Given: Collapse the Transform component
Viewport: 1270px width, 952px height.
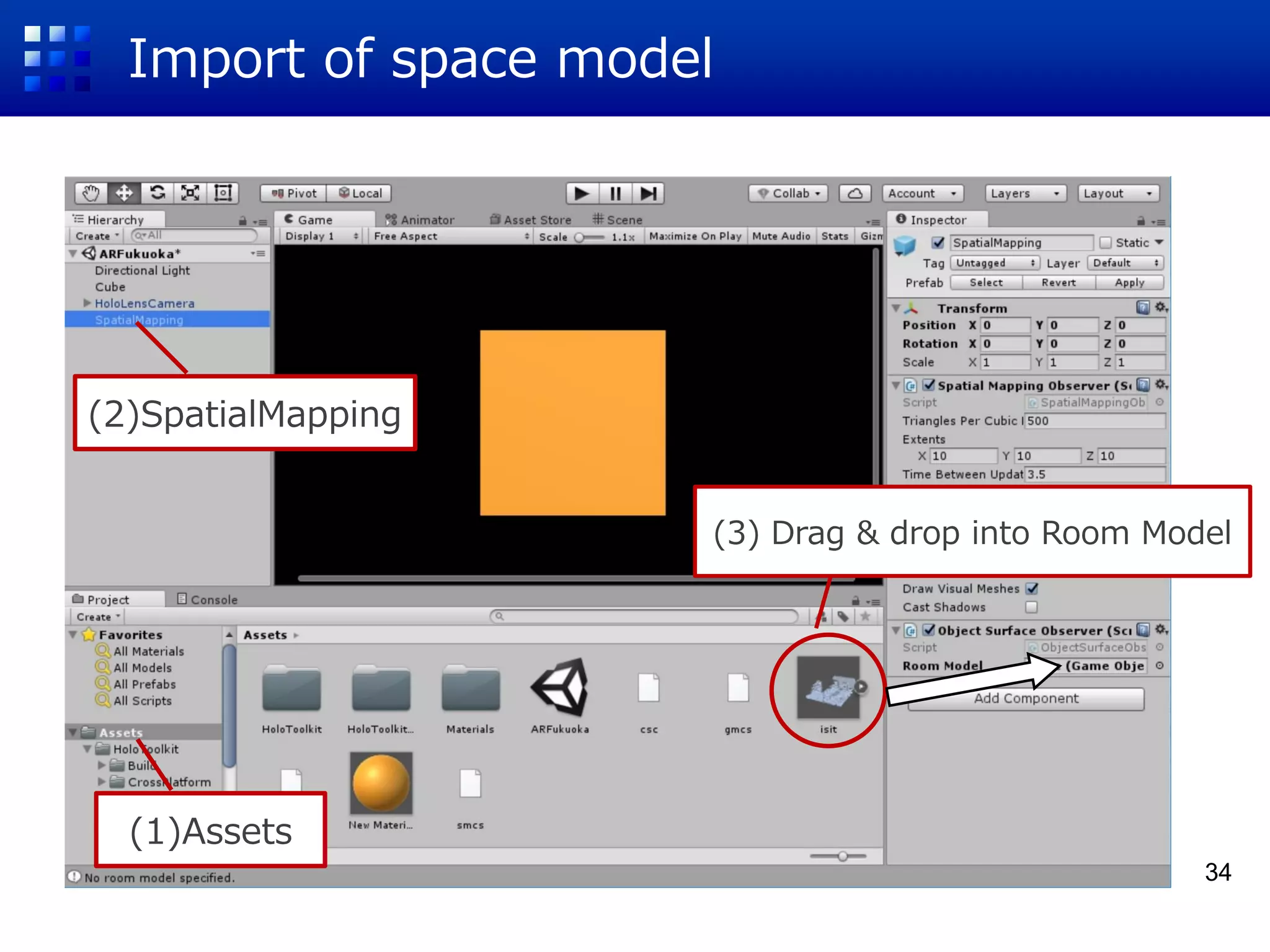Looking at the screenshot, I should (896, 308).
